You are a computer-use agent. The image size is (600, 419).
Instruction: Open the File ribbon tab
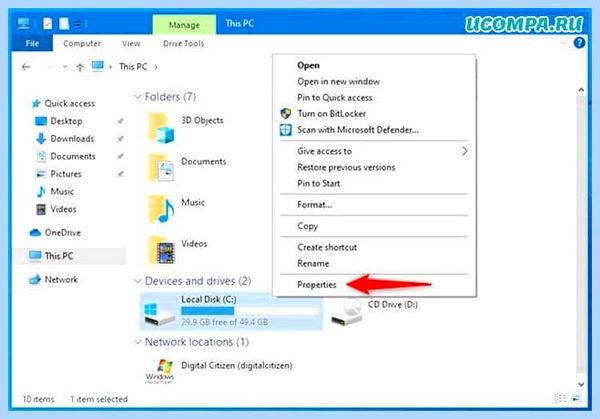(32, 44)
